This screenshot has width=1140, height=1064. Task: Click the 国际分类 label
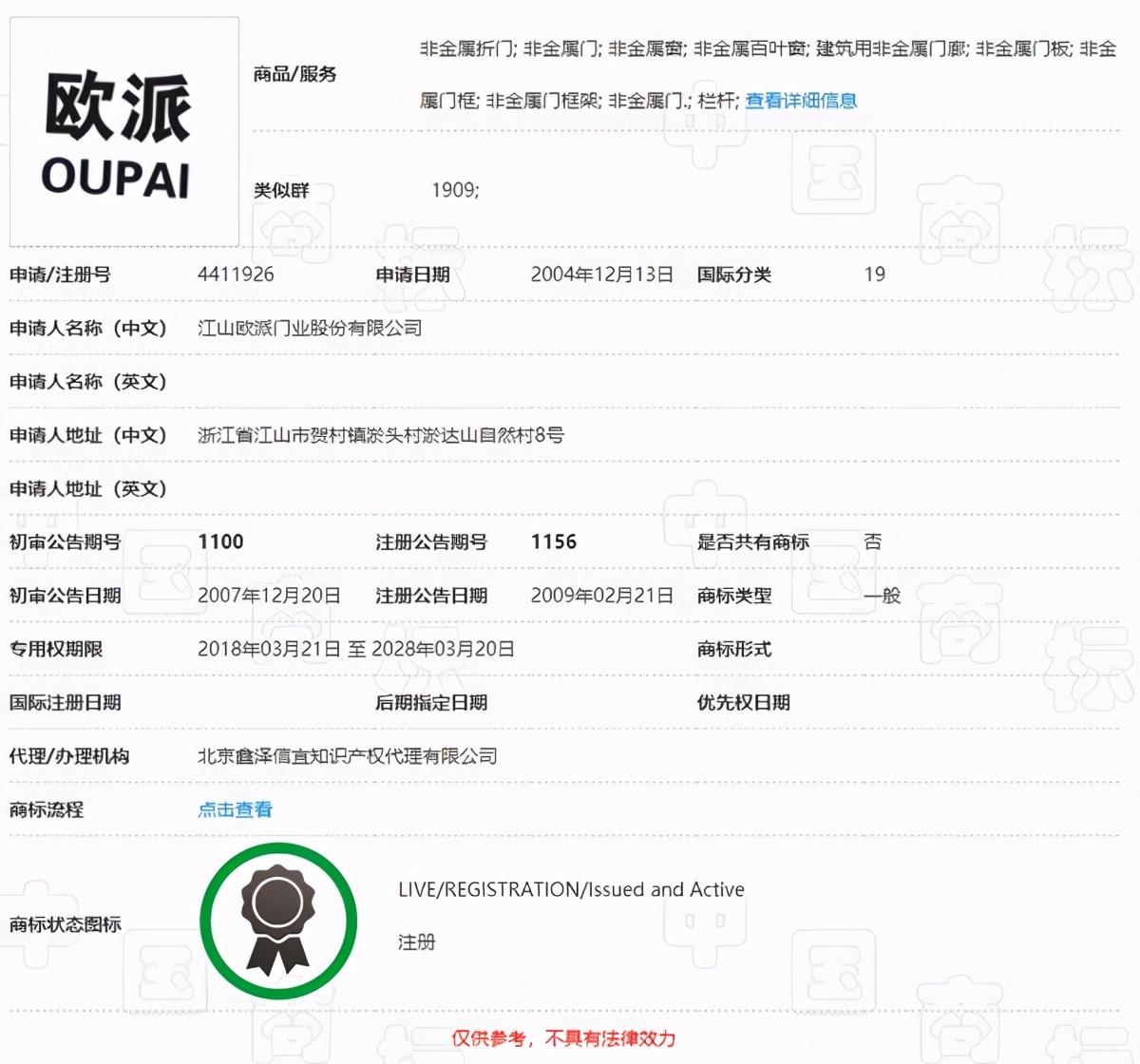pyautogui.click(x=734, y=275)
